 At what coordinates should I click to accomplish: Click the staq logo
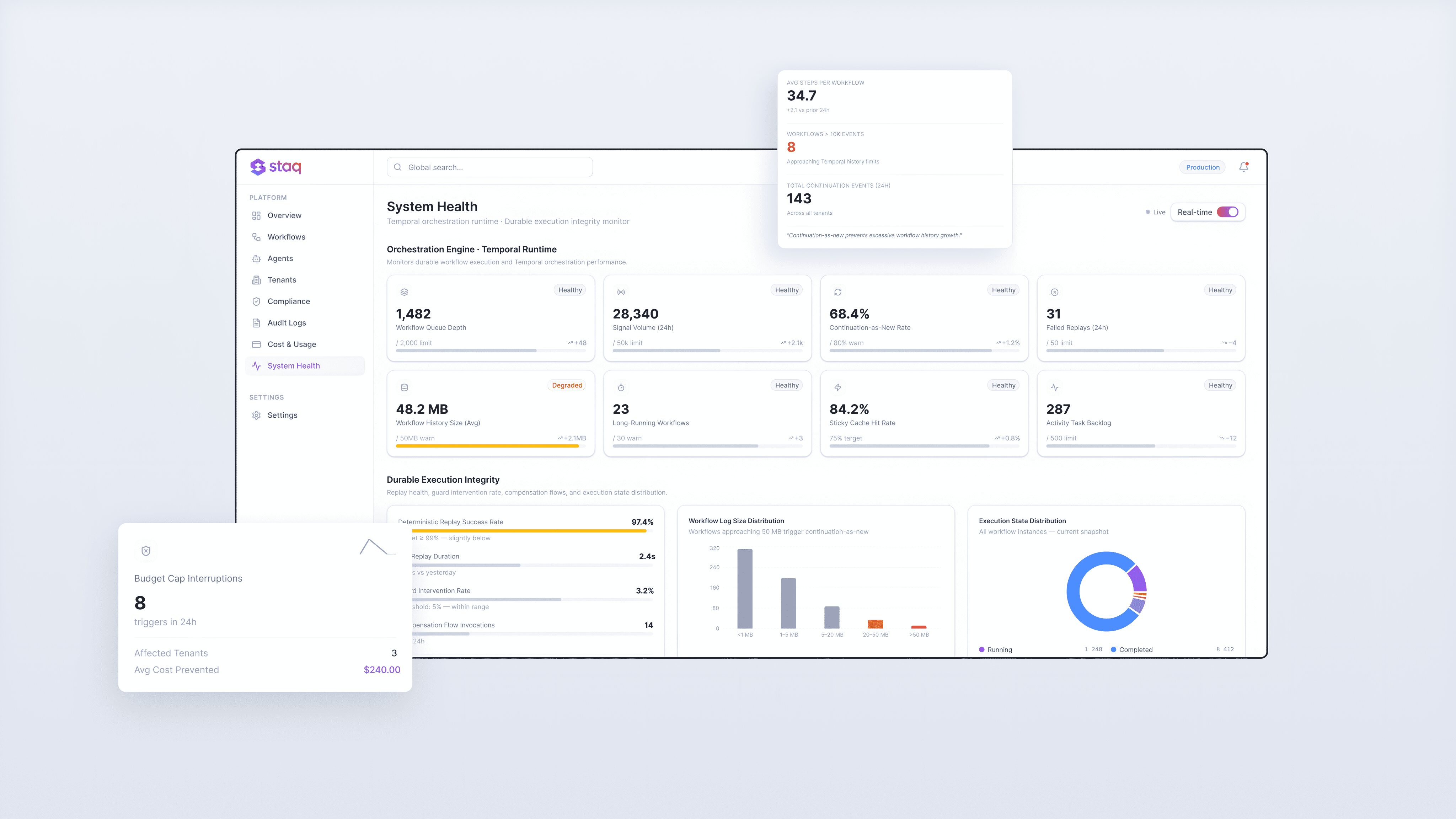[276, 167]
